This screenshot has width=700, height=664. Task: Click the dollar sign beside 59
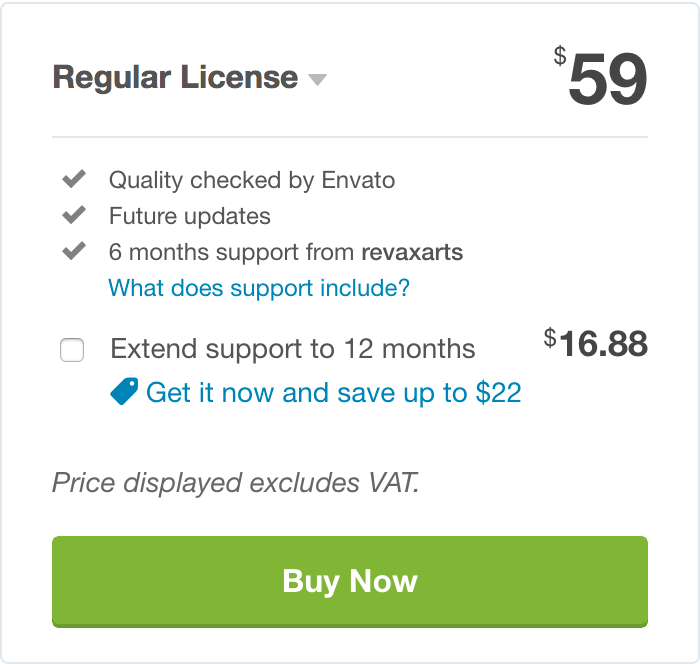[560, 56]
